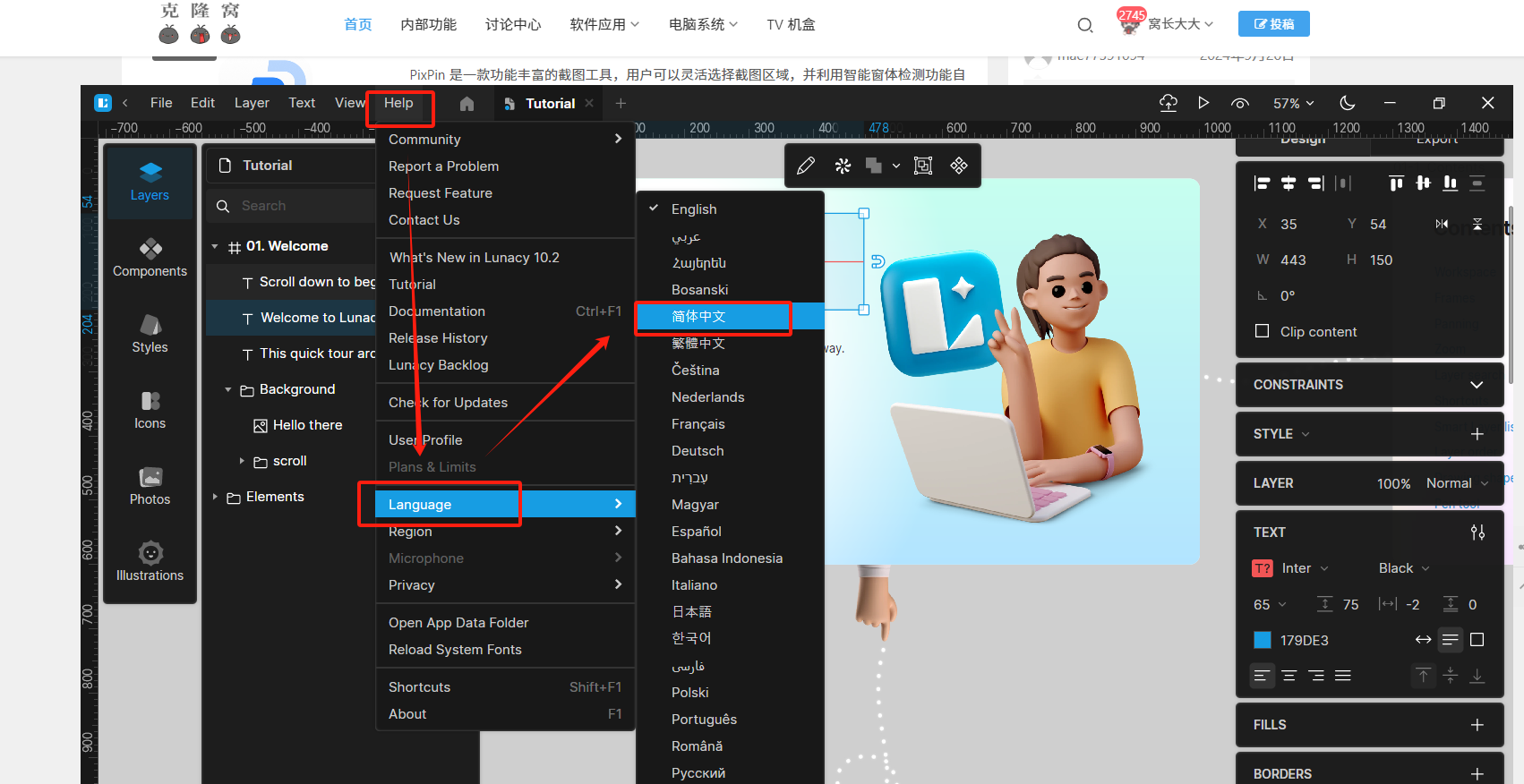This screenshot has width=1524, height=784.
Task: Click the home icon tab
Action: pyautogui.click(x=467, y=104)
